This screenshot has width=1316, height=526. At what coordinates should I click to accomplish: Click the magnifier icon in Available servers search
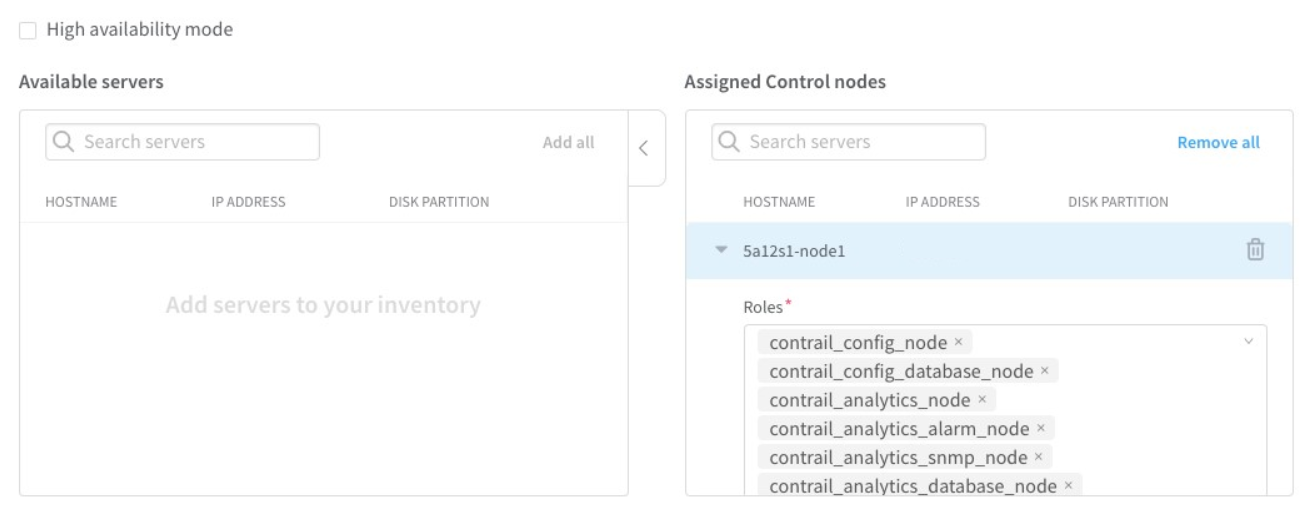[64, 142]
